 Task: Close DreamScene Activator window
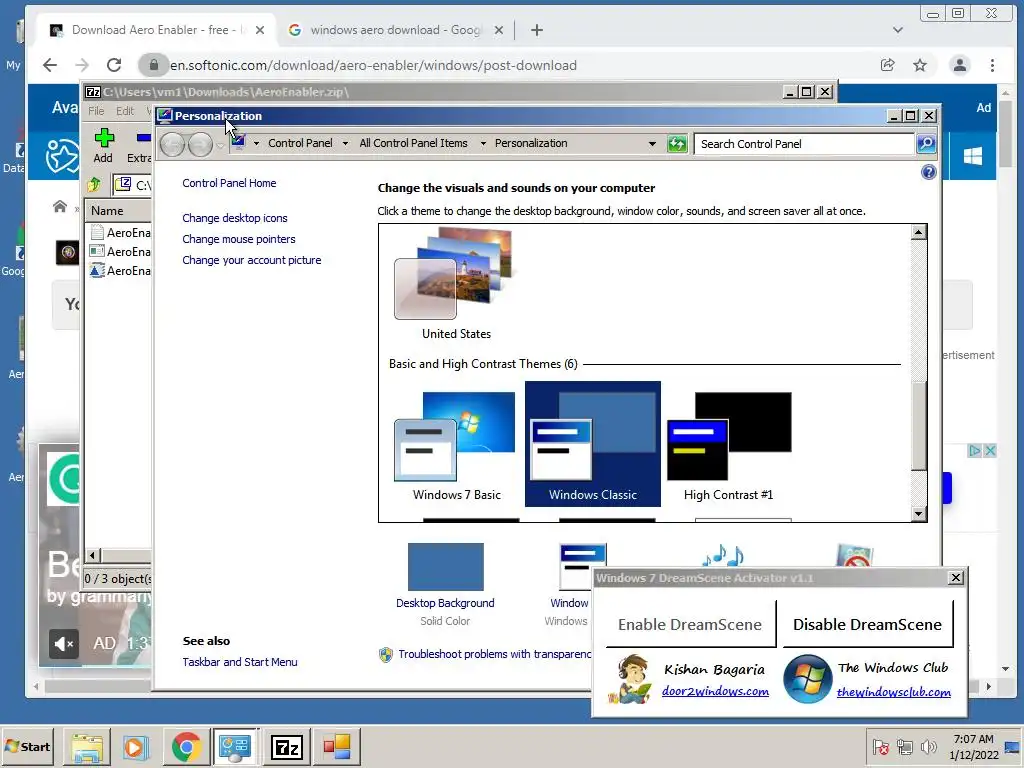coord(955,578)
